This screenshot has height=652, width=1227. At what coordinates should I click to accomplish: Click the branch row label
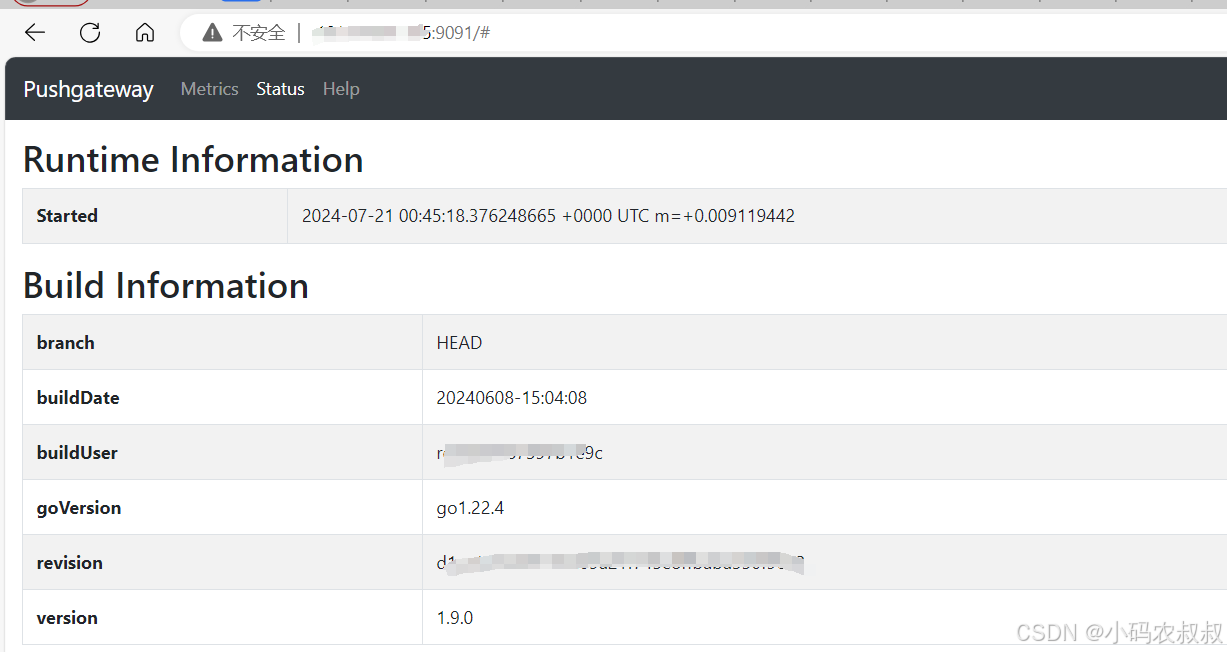tap(66, 343)
